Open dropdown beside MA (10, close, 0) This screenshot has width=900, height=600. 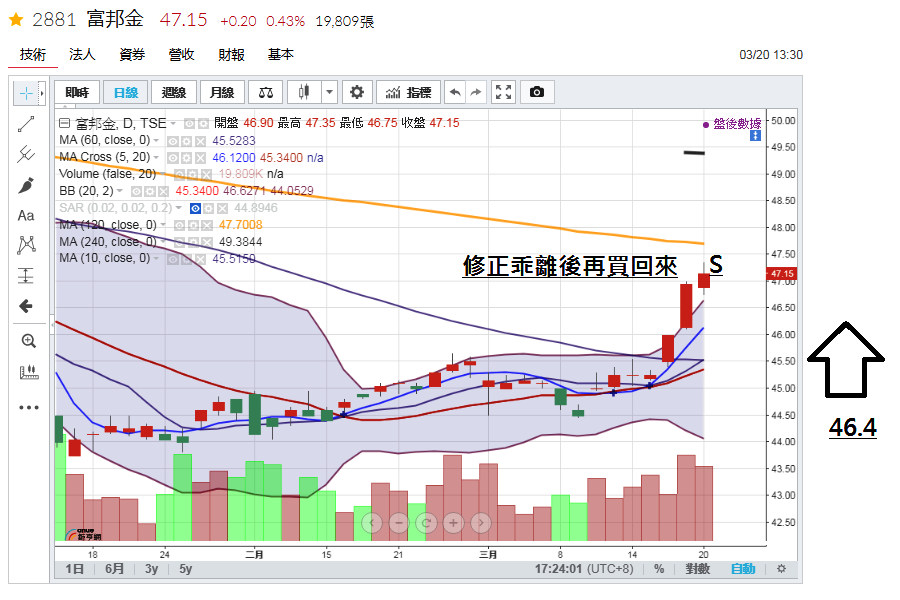[156, 259]
